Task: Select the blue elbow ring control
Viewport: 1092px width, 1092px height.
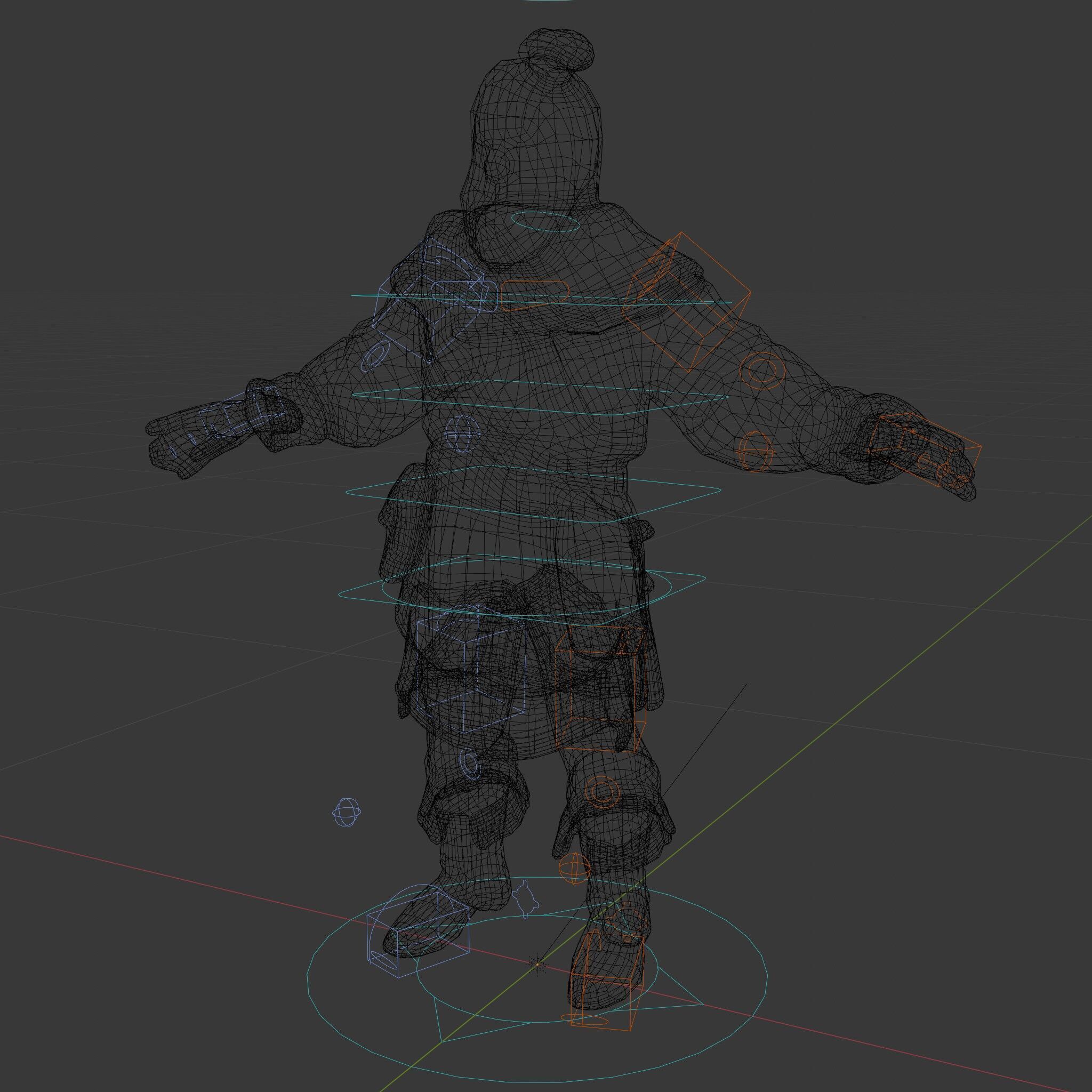Action: click(374, 357)
